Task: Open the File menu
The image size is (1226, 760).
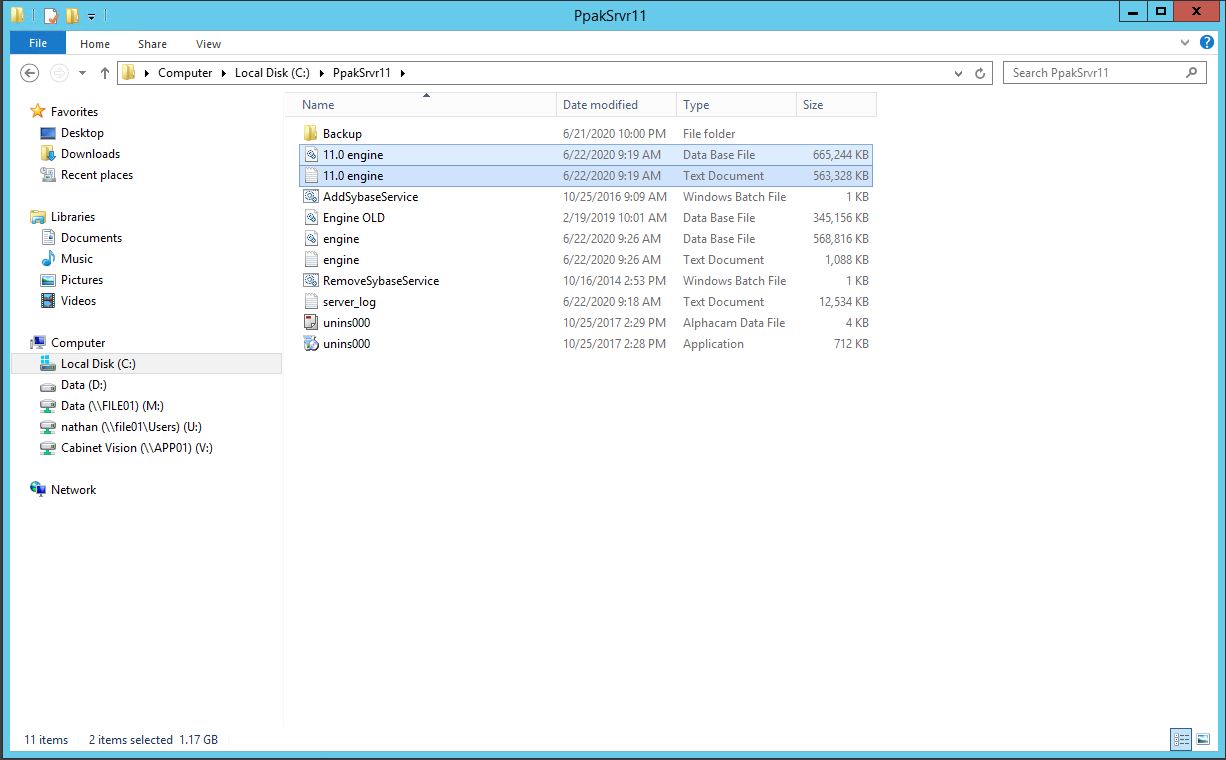Action: click(x=38, y=43)
